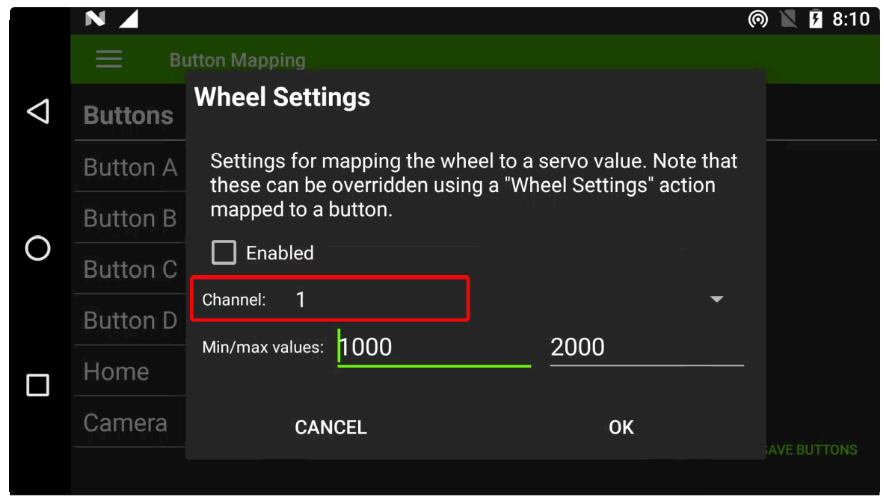Tap the cellular signal status icon
This screenshot has width=884, height=501.
(128, 20)
